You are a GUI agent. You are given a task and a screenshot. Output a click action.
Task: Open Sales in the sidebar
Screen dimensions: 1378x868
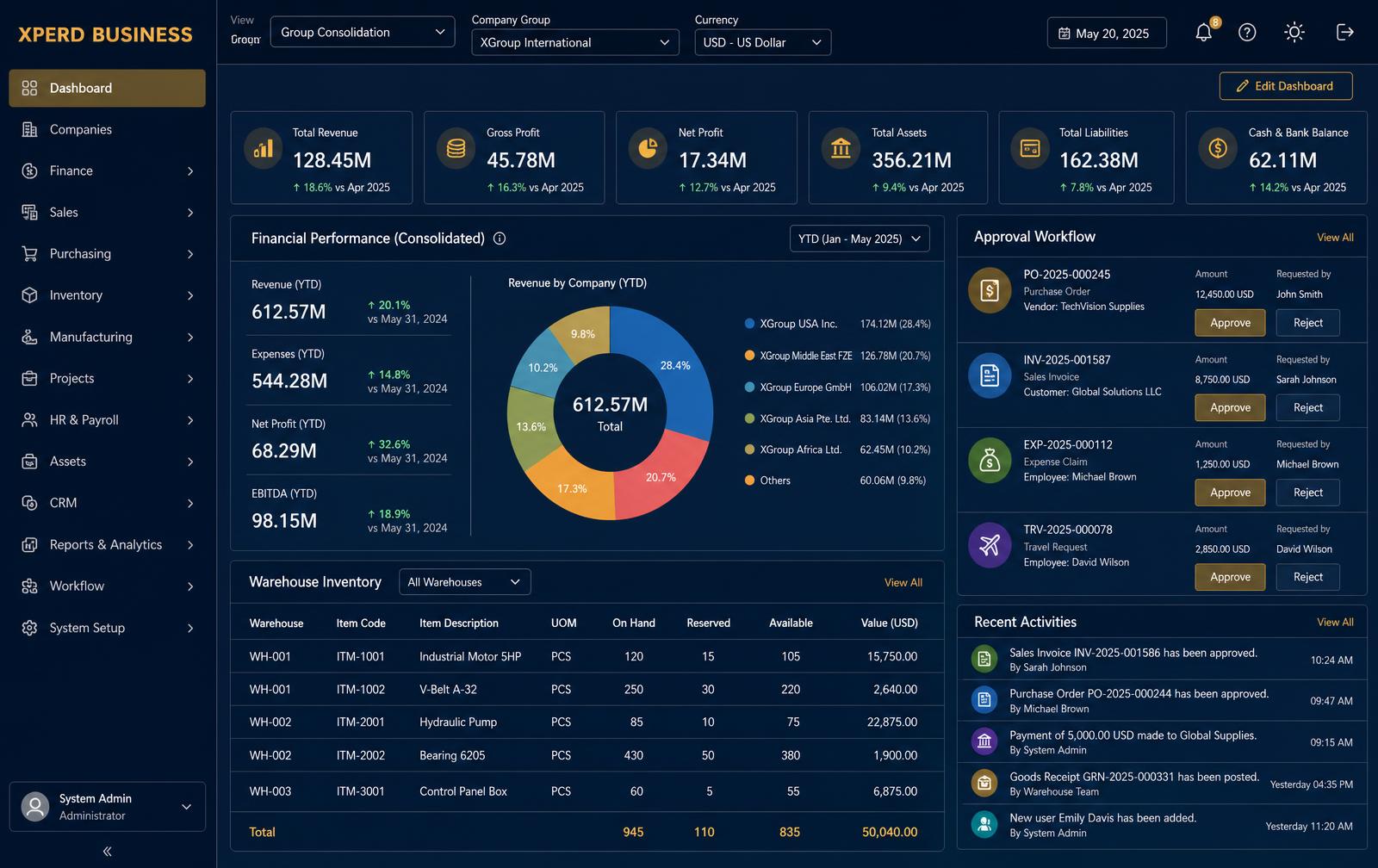point(107,213)
